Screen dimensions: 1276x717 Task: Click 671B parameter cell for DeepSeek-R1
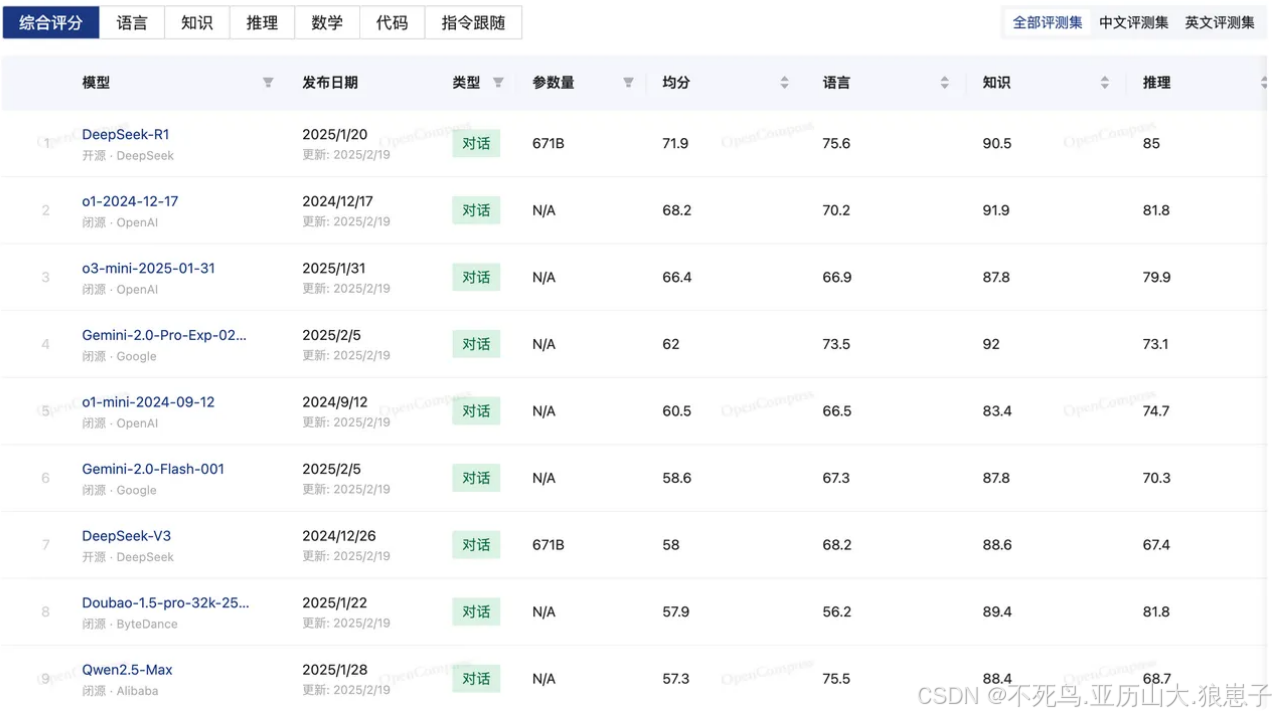pyautogui.click(x=548, y=144)
